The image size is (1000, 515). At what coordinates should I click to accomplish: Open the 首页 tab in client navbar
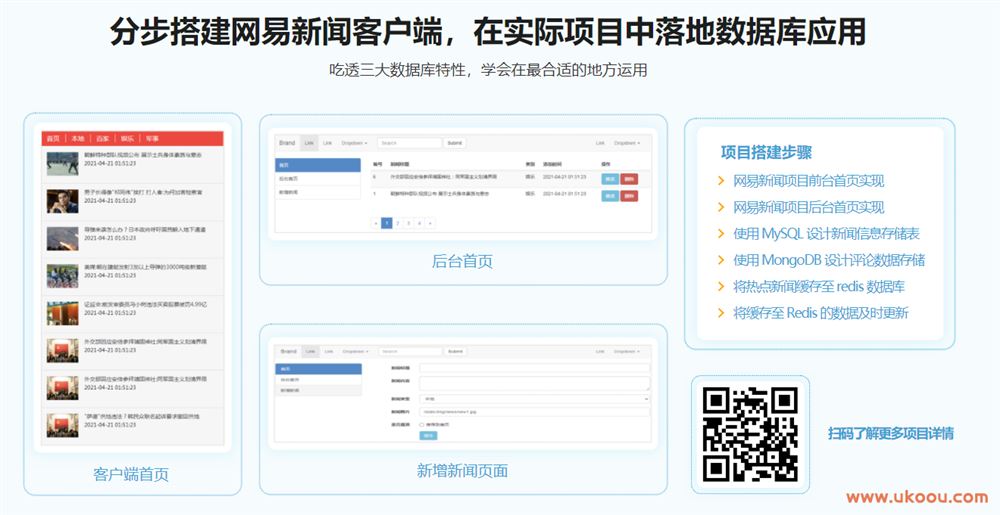click(53, 138)
